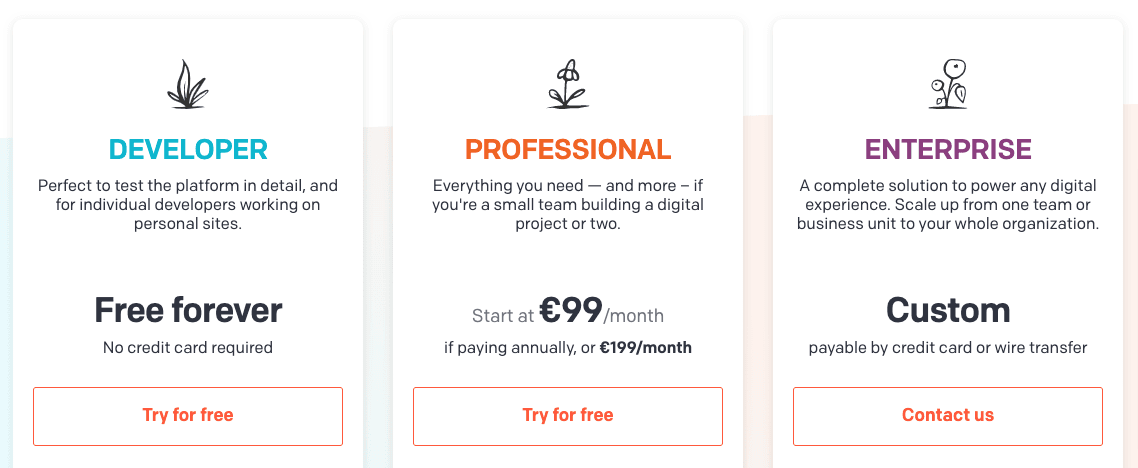Click the Enterprise plan description paragraph
Screen dimensions: 1138x468
948,205
